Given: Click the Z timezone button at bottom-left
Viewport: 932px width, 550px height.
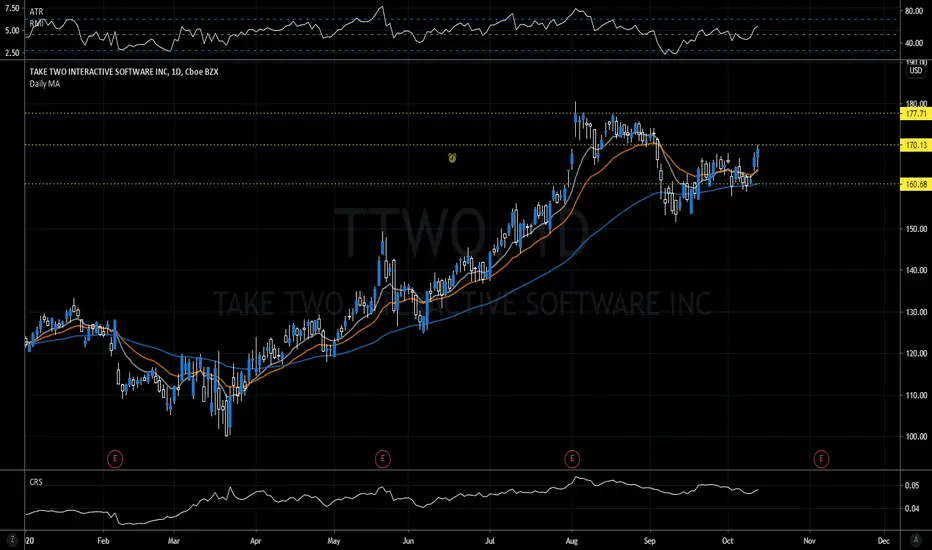Looking at the screenshot, I should coord(12,540).
